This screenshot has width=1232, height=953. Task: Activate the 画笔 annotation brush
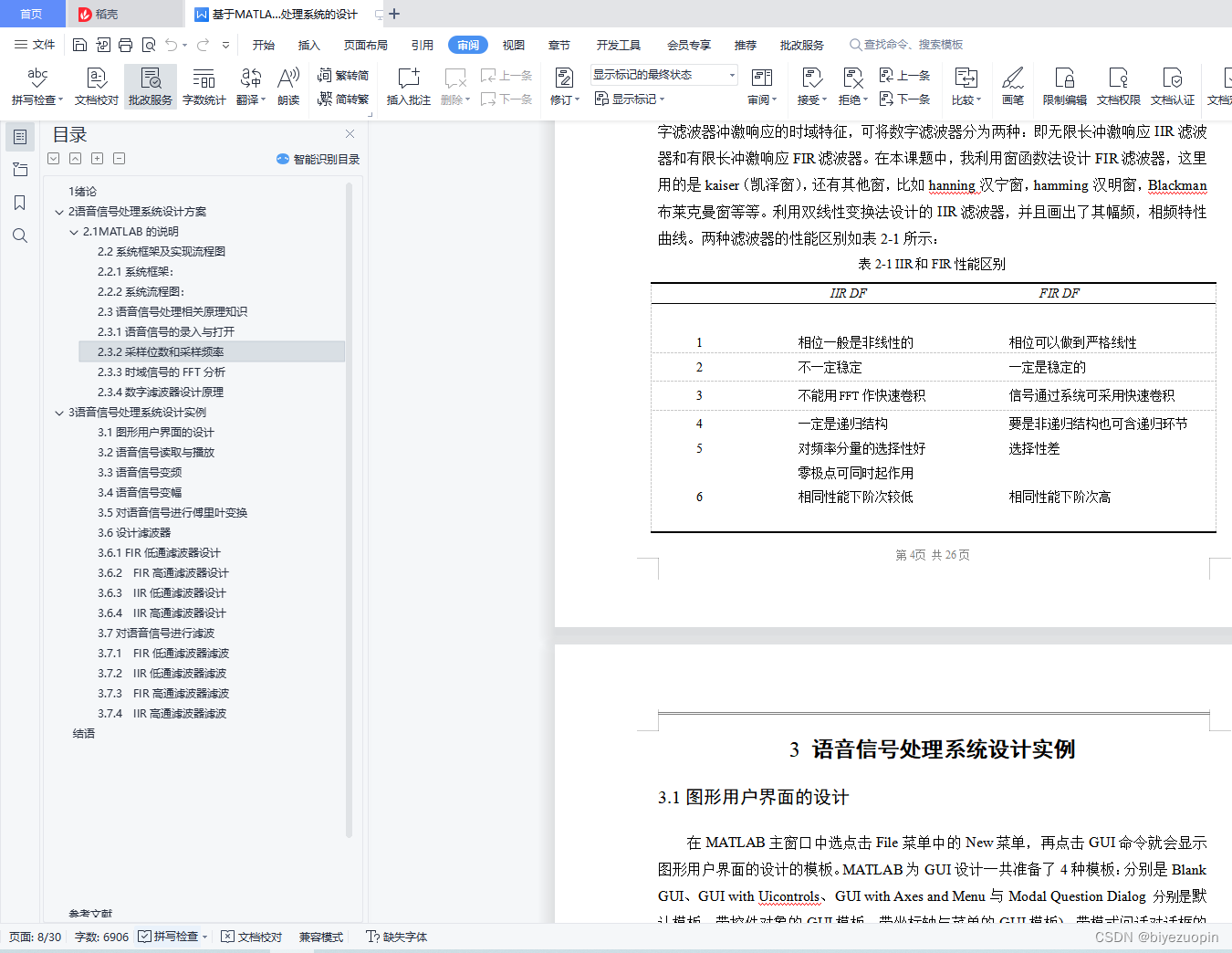pyautogui.click(x=1013, y=86)
